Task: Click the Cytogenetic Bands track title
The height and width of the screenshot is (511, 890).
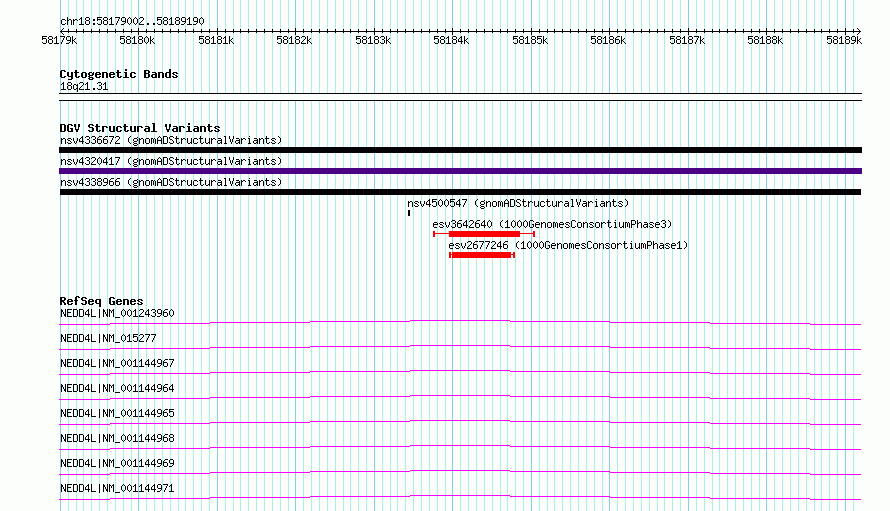Action: pyautogui.click(x=119, y=74)
